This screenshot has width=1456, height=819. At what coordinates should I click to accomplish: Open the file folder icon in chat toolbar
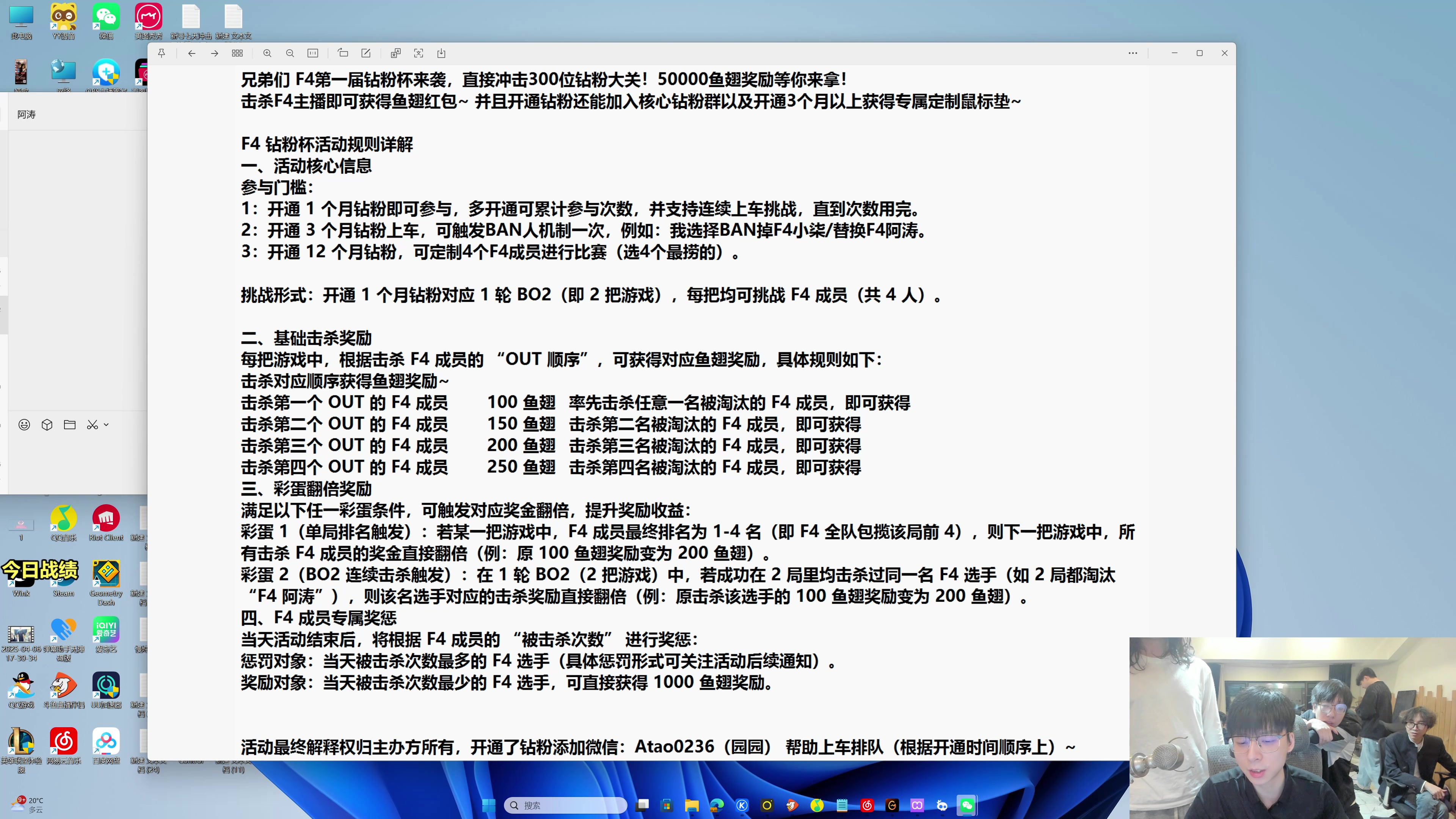(x=69, y=425)
